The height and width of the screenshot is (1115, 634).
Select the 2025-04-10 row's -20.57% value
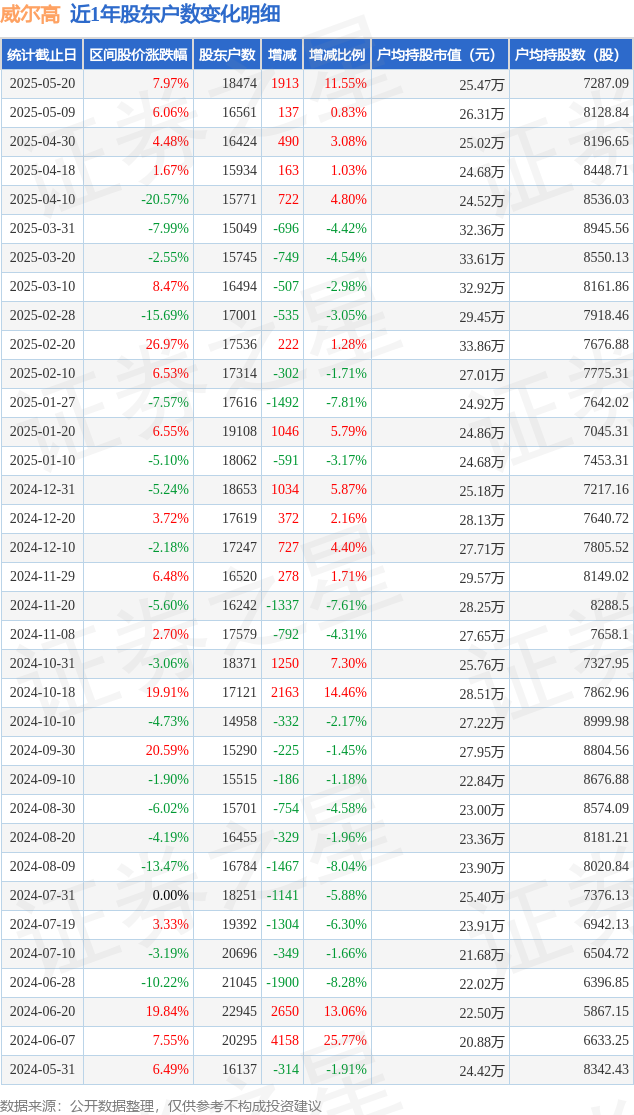164,201
